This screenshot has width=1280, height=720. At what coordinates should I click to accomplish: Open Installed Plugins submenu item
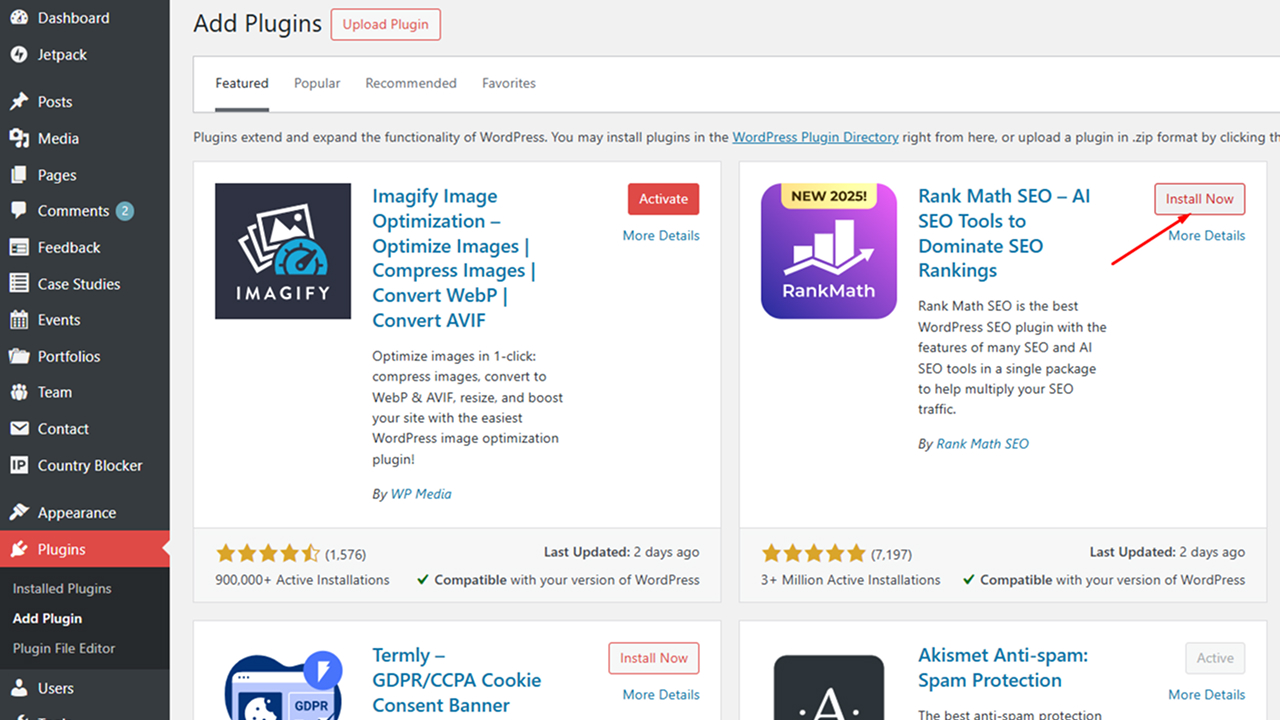point(62,589)
